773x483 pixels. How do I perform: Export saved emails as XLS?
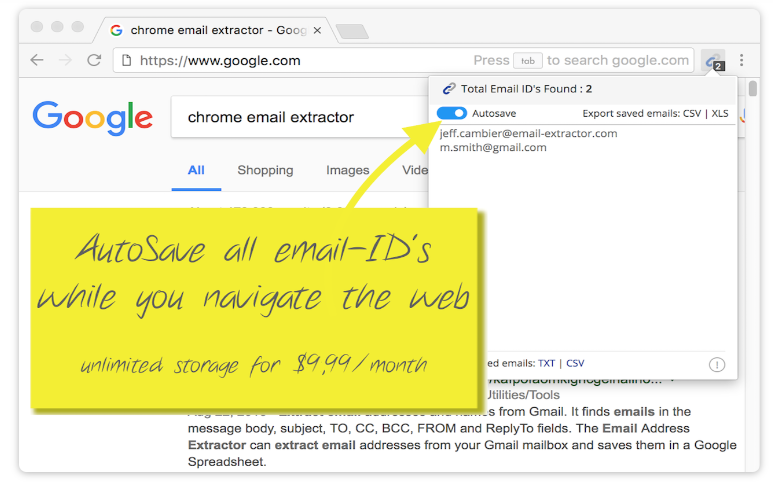[720, 113]
